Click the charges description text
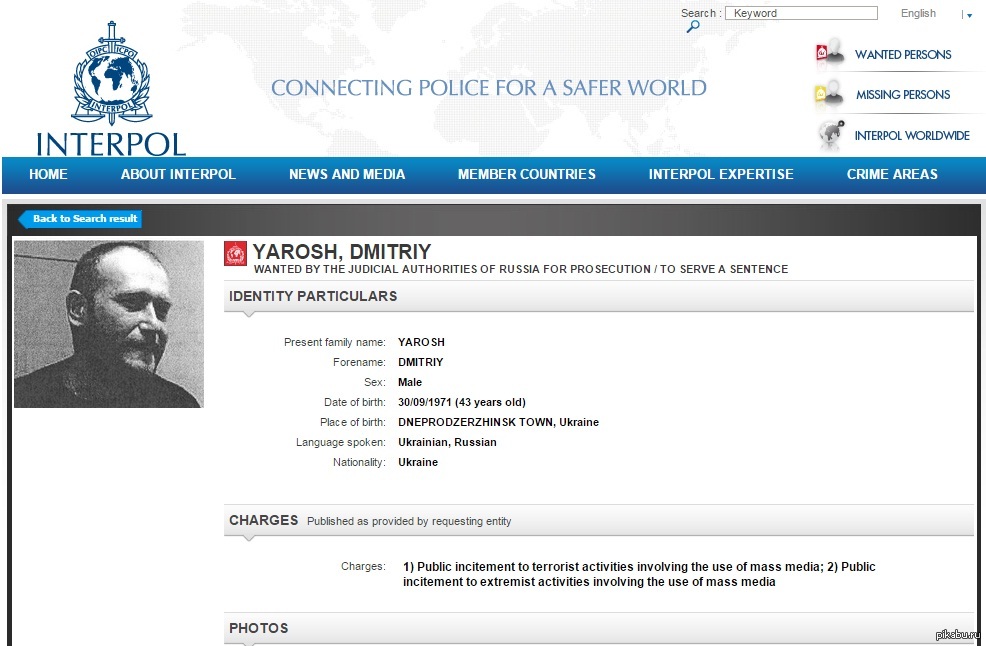Screen dimensions: 986x646 point(639,574)
